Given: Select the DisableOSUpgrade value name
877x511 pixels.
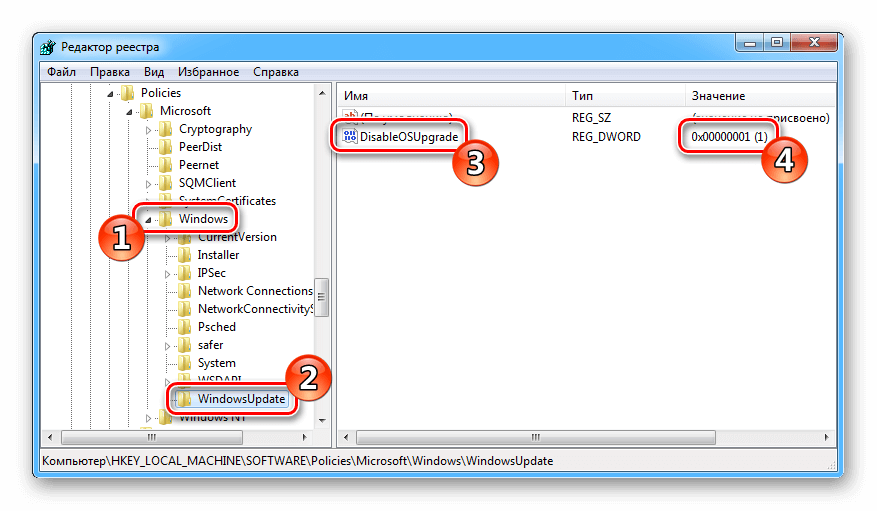Looking at the screenshot, I should tap(409, 136).
